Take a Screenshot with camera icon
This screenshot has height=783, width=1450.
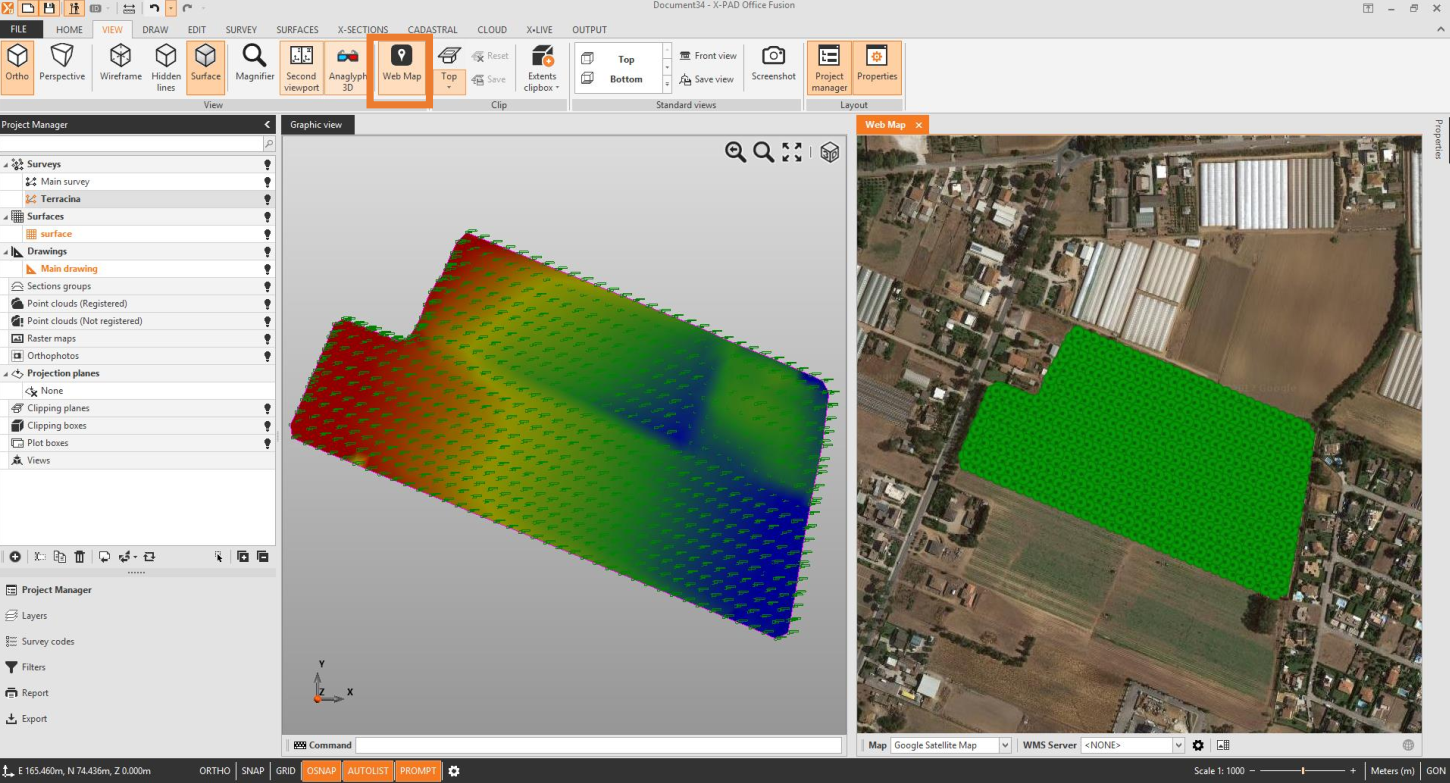(x=773, y=64)
